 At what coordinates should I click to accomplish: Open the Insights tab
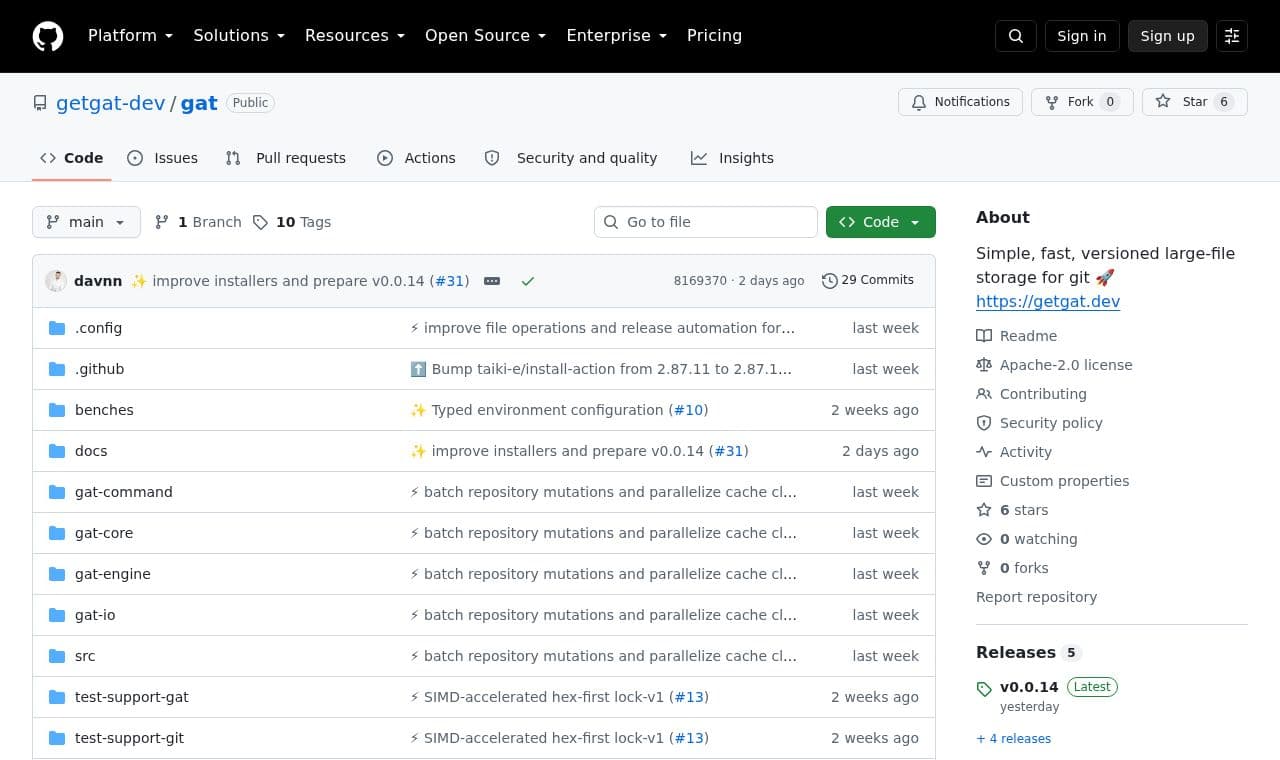(x=732, y=158)
